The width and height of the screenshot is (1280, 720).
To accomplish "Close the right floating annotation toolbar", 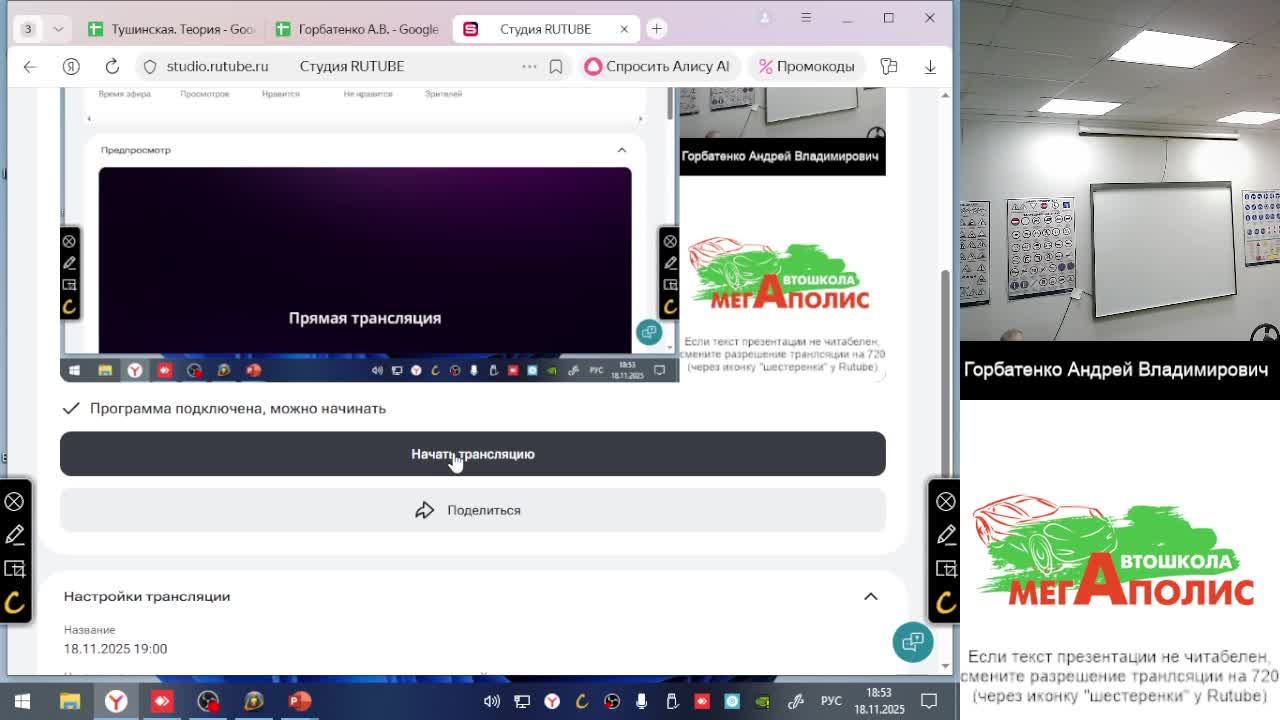I will click(x=946, y=501).
